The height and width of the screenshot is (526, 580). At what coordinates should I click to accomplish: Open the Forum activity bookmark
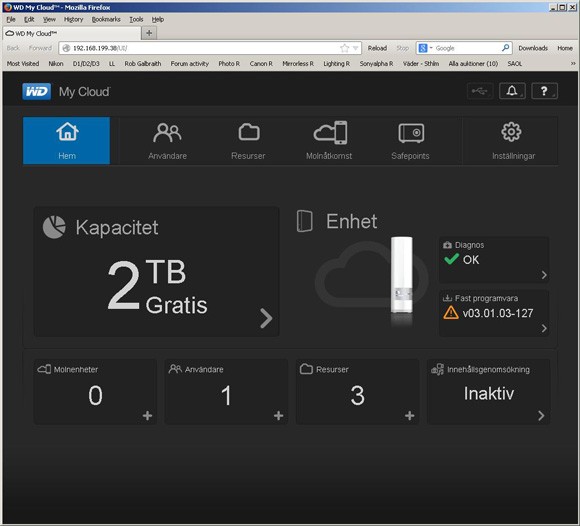point(190,64)
